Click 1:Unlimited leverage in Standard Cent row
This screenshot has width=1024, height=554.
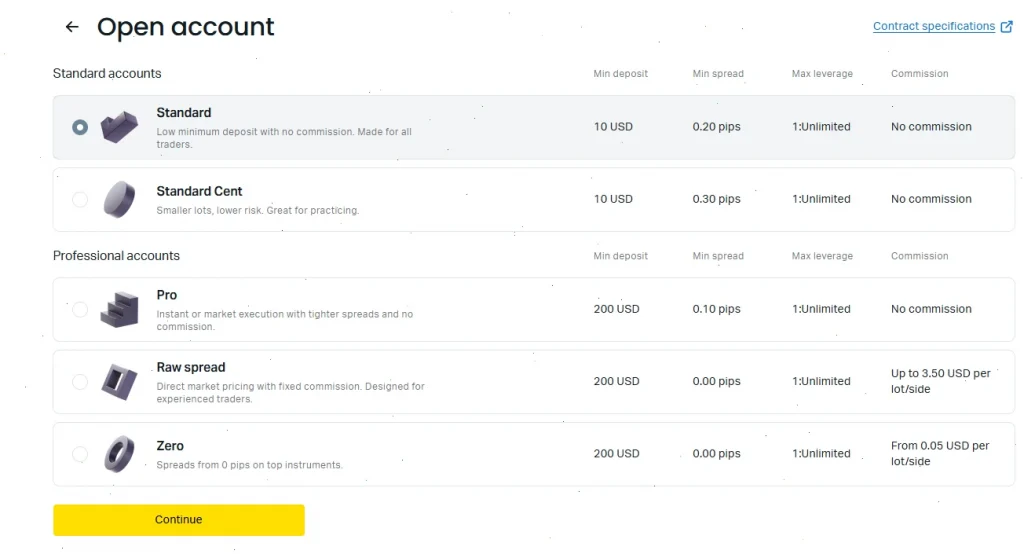pyautogui.click(x=821, y=199)
